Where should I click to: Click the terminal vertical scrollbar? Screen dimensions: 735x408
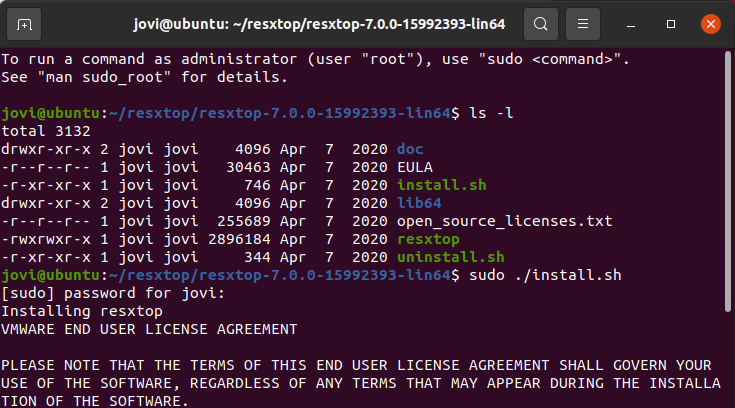[728, 181]
